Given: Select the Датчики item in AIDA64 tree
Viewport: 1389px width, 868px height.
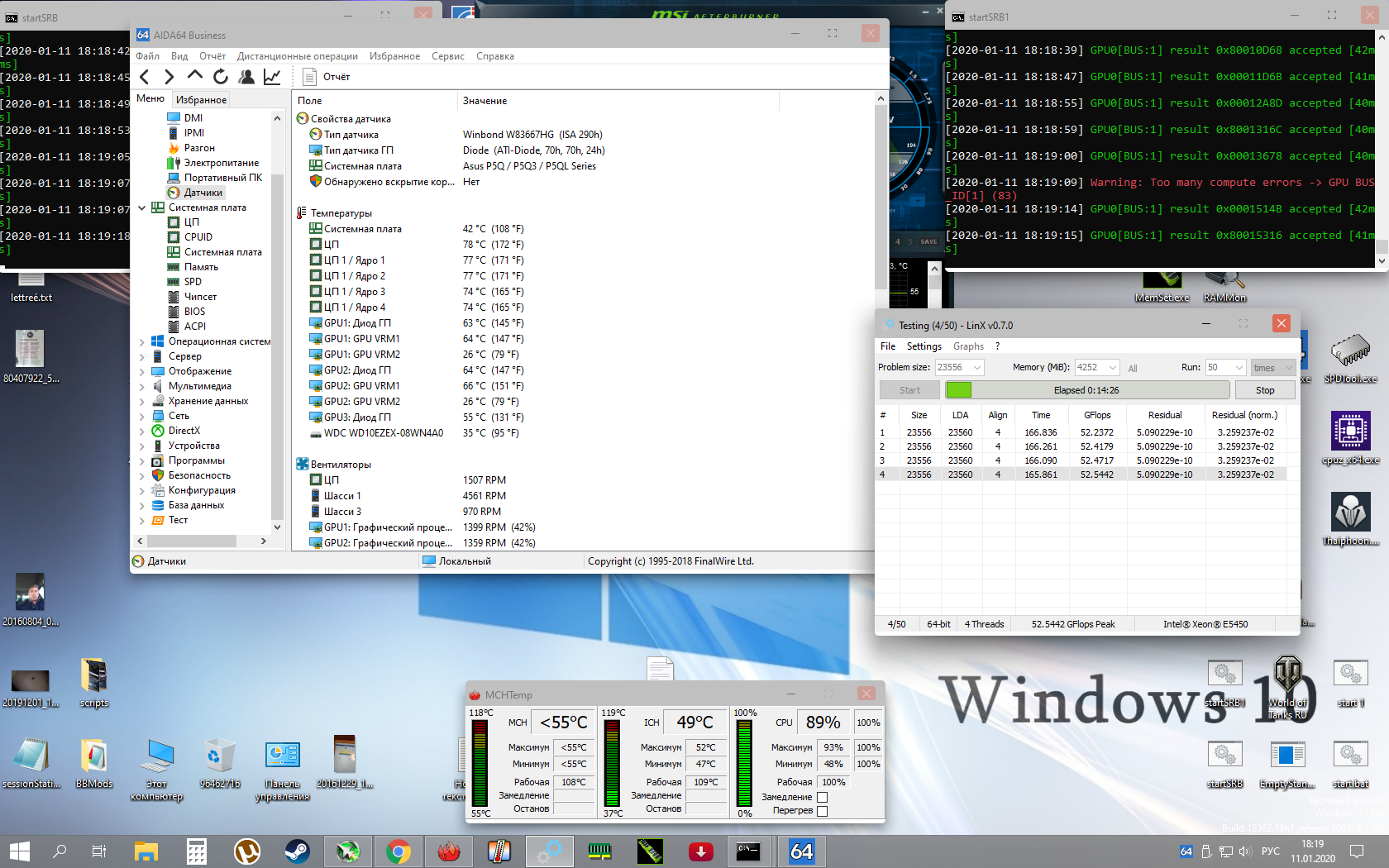Looking at the screenshot, I should (x=195, y=193).
